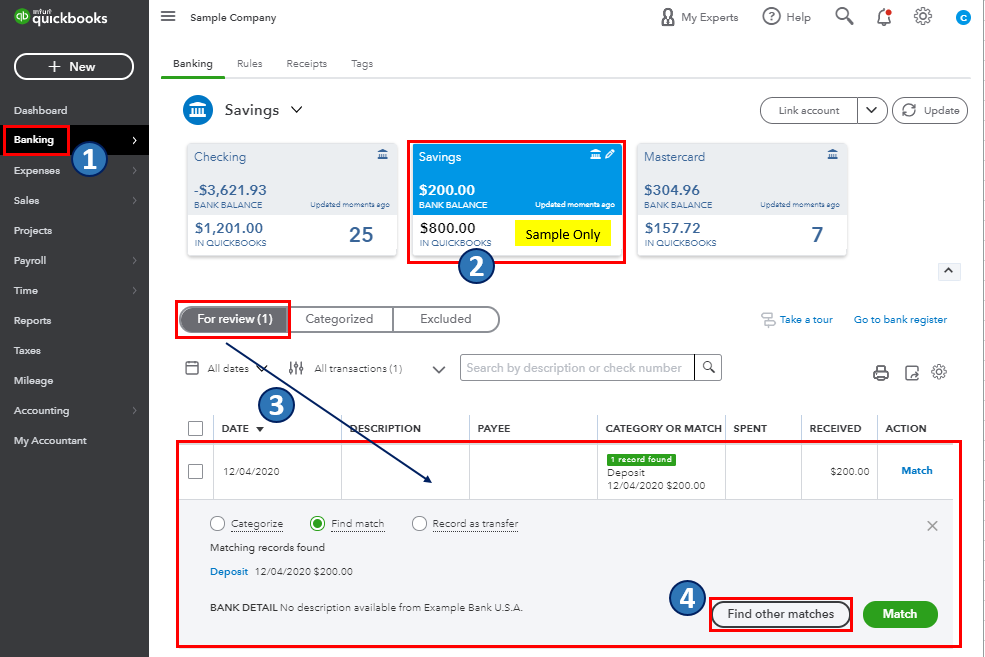Expand the All transactions filter dropdown
The width and height of the screenshot is (985, 657).
438,369
